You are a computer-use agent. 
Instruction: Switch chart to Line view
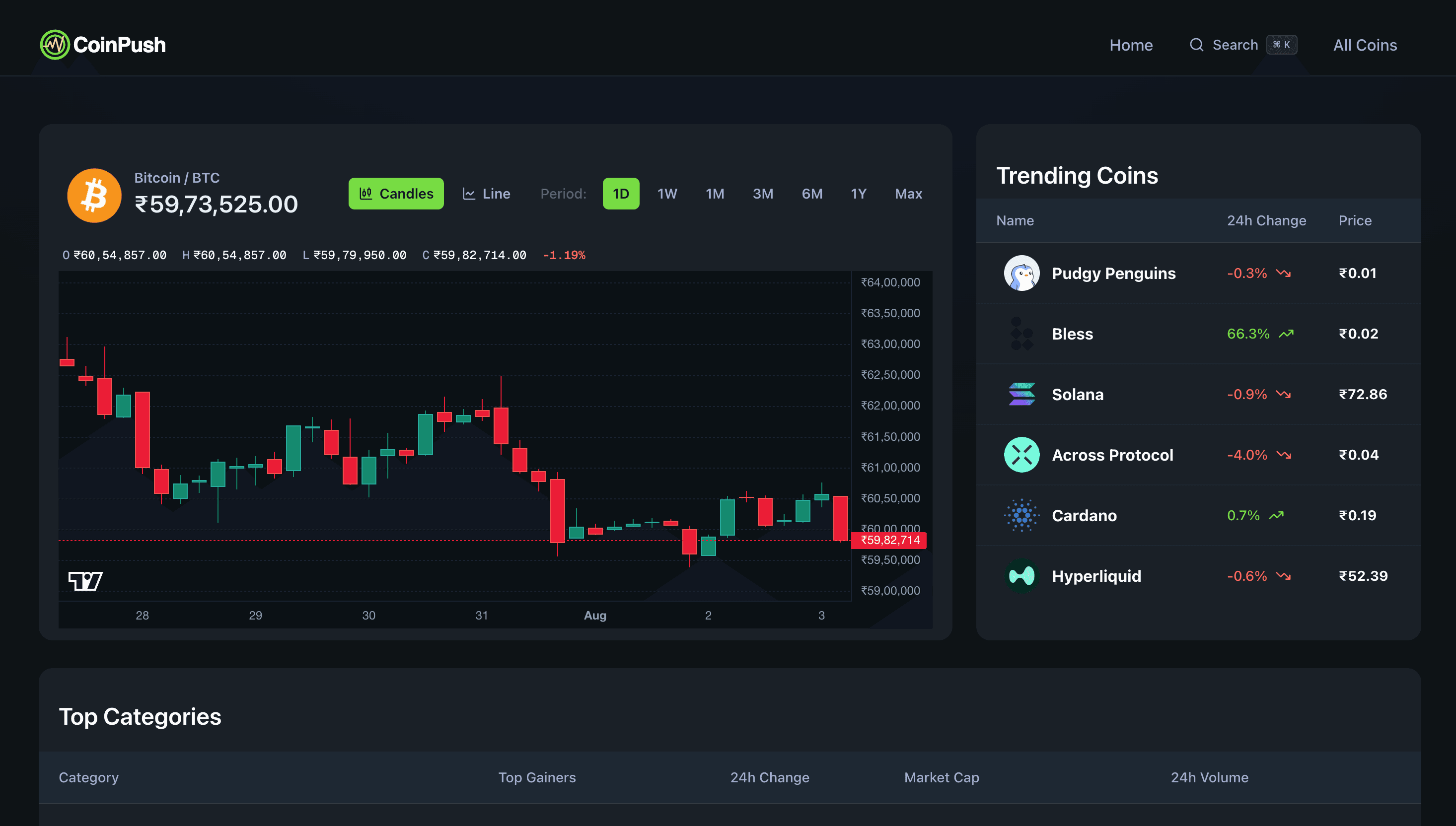tap(486, 194)
